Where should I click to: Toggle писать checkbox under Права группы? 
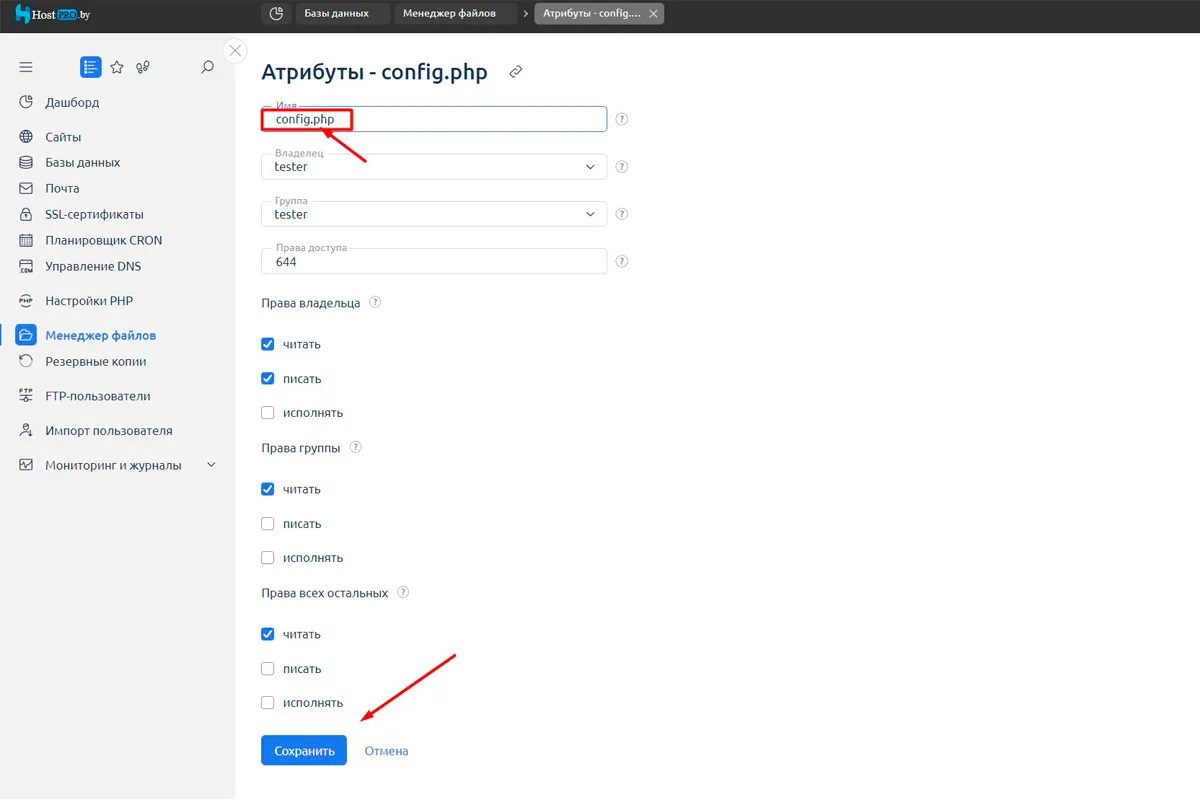click(x=268, y=524)
